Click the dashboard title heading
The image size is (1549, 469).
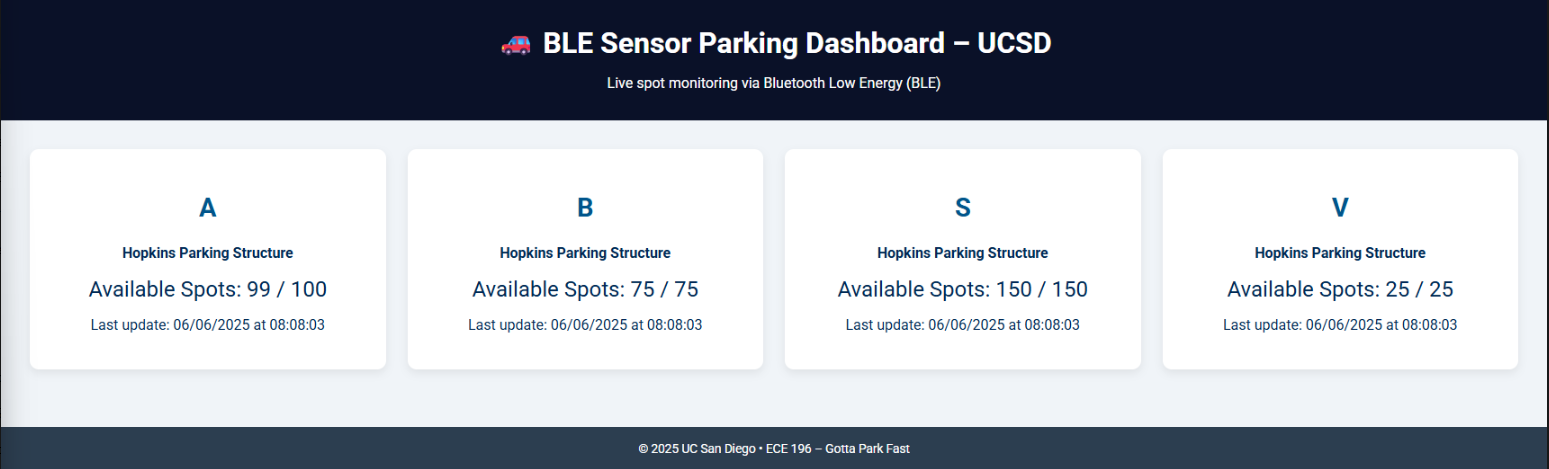[x=775, y=44]
